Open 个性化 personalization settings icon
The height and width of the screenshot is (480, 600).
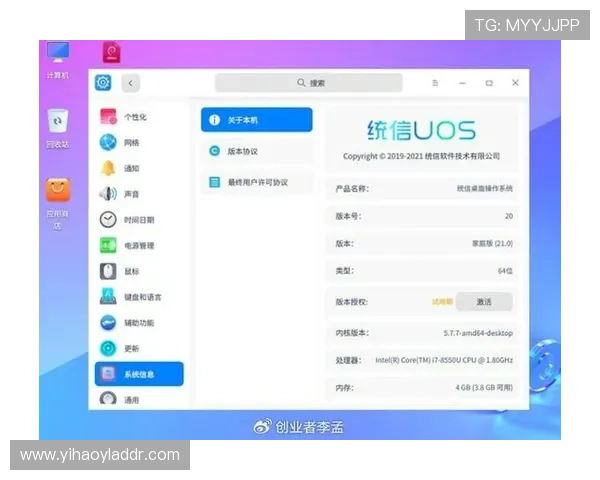(108, 117)
